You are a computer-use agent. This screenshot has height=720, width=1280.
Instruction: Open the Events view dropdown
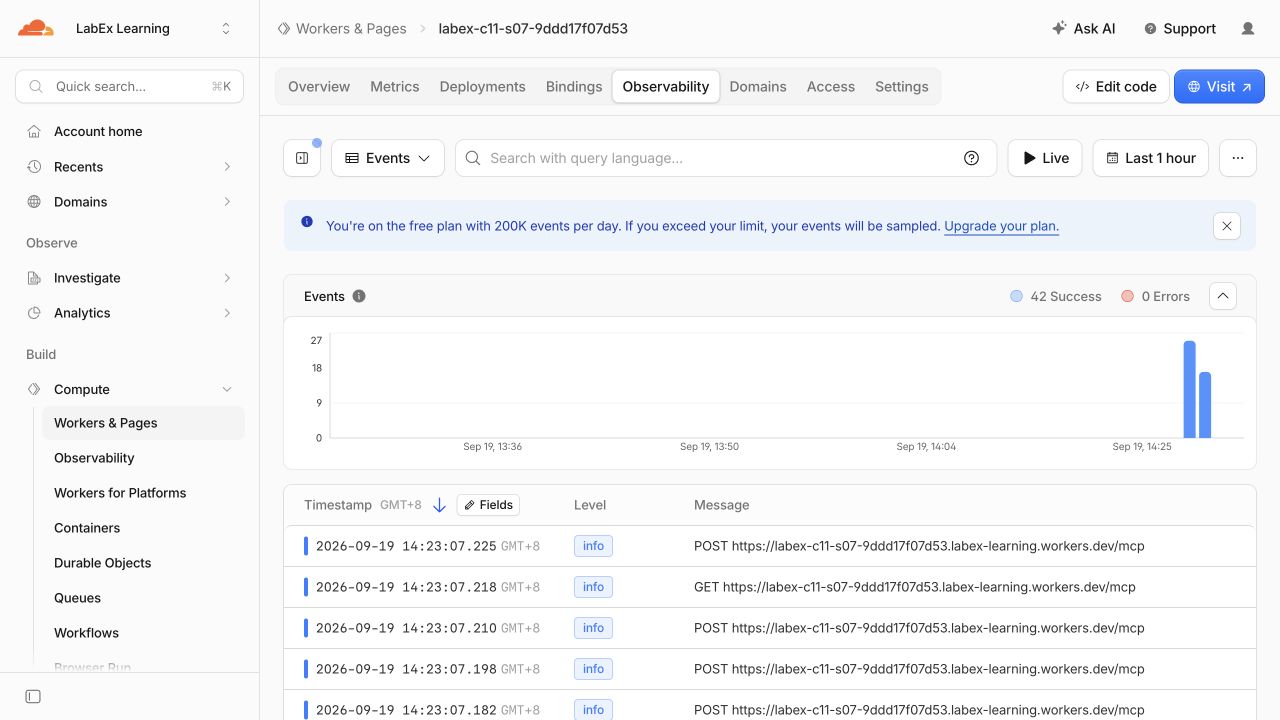(388, 158)
